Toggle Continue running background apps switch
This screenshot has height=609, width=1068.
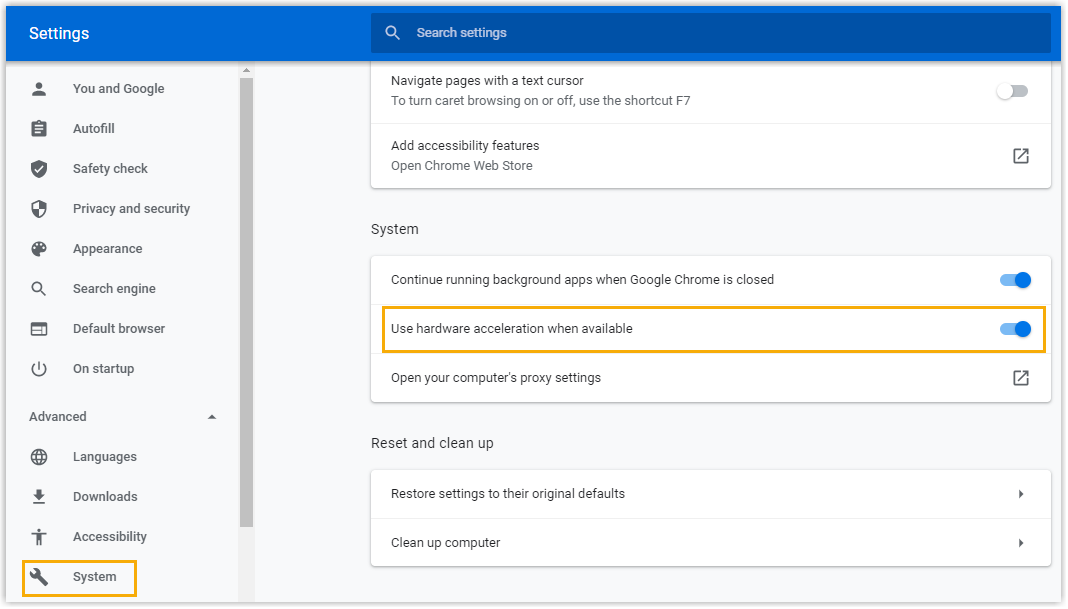1015,280
